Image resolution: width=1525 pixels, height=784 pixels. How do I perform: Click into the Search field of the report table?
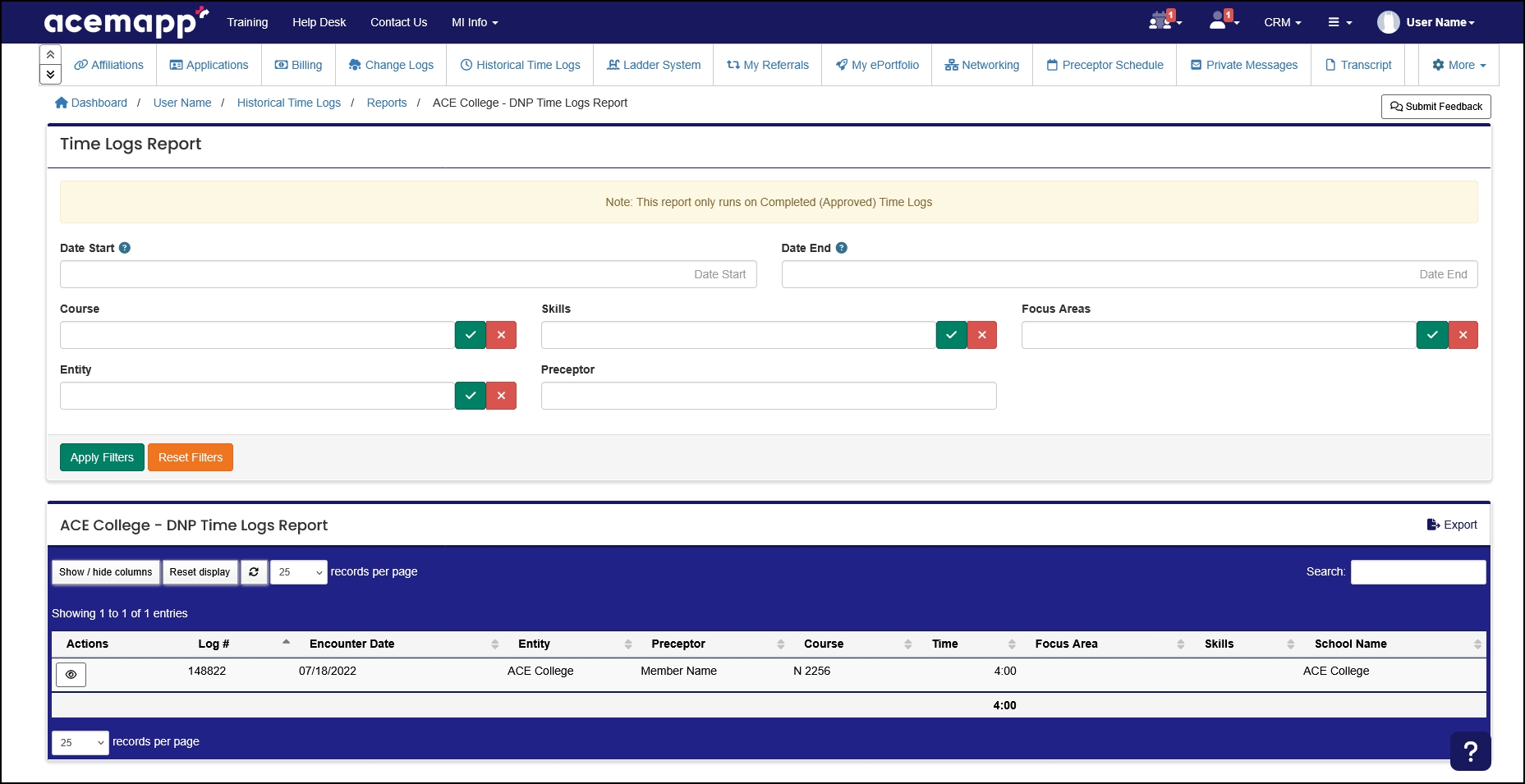pos(1417,571)
